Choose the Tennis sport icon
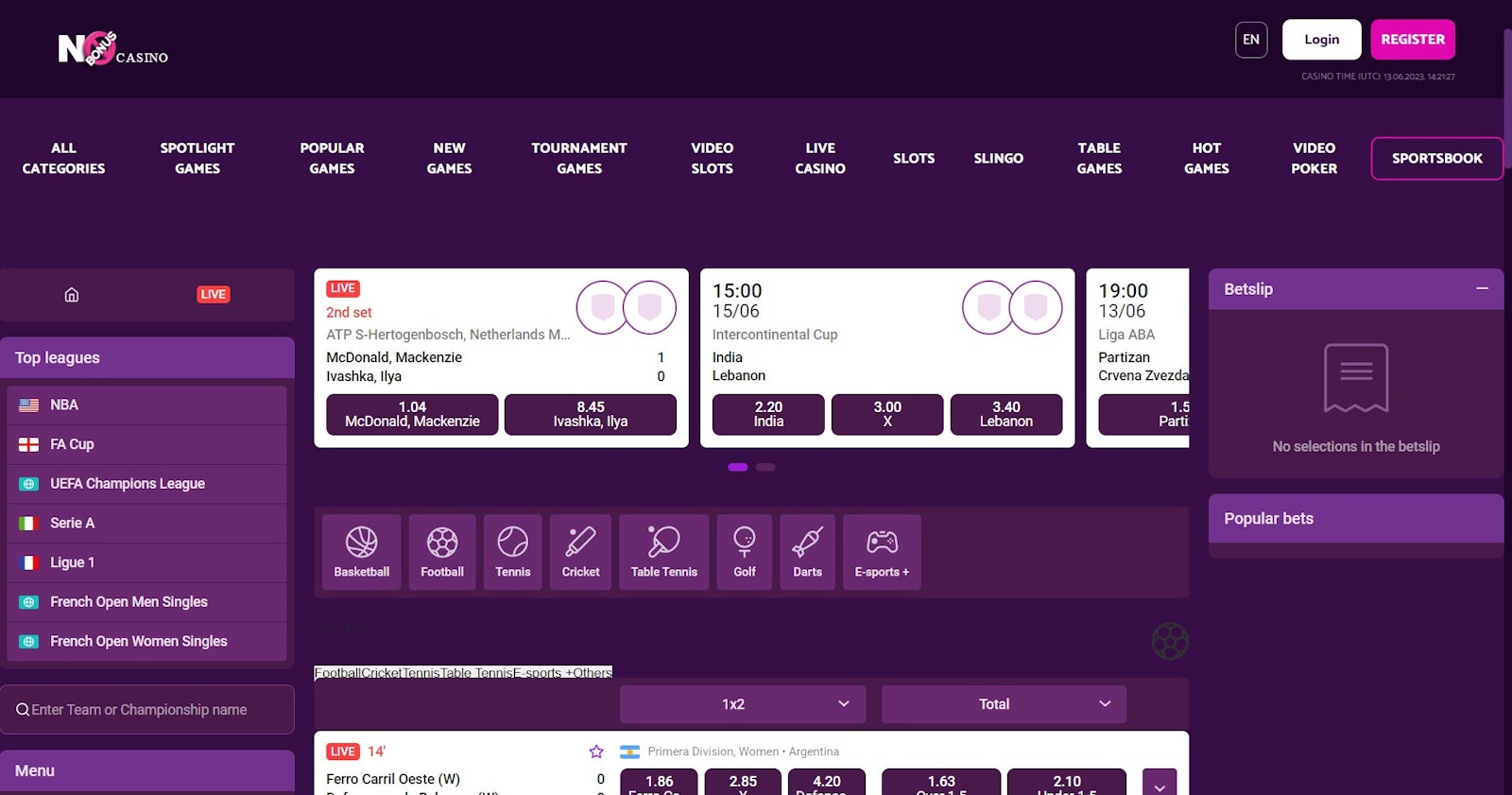 (x=512, y=552)
